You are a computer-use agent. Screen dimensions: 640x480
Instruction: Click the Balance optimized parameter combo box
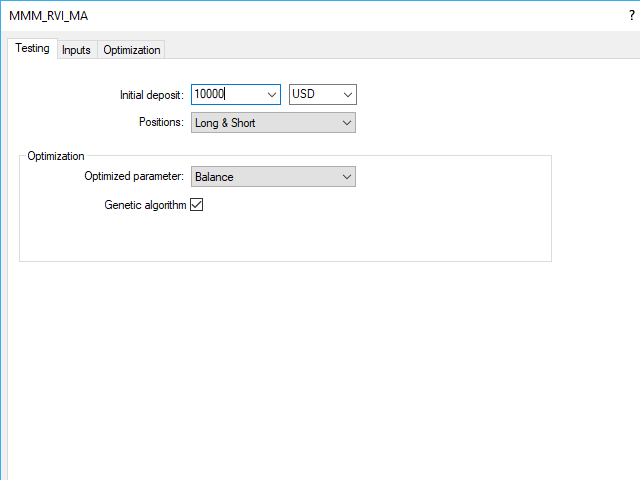(x=262, y=177)
